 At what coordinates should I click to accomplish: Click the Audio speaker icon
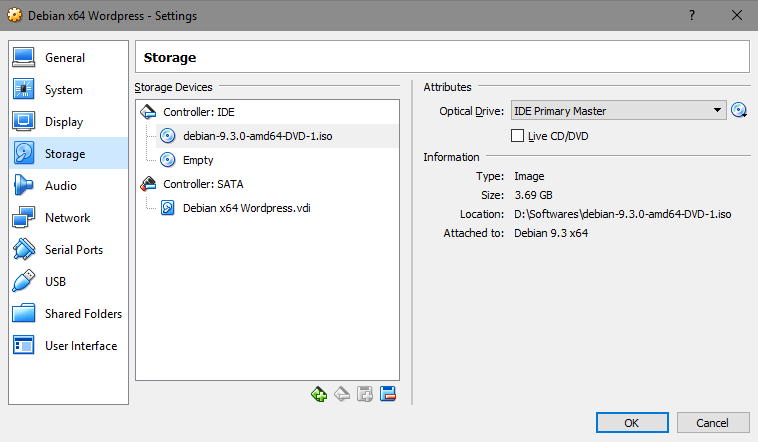point(23,185)
